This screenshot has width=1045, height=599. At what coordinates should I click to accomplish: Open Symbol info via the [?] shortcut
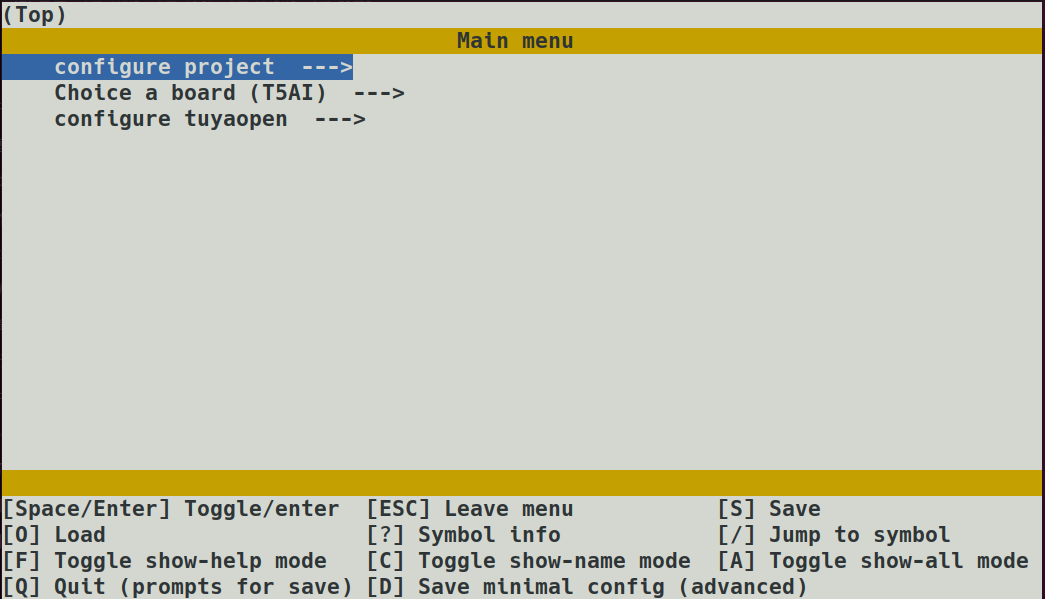pyautogui.click(x=465, y=534)
